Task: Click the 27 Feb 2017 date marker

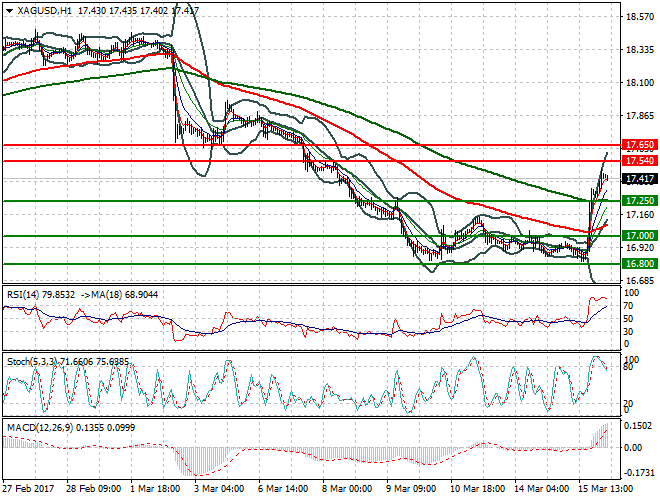Action: point(27,490)
